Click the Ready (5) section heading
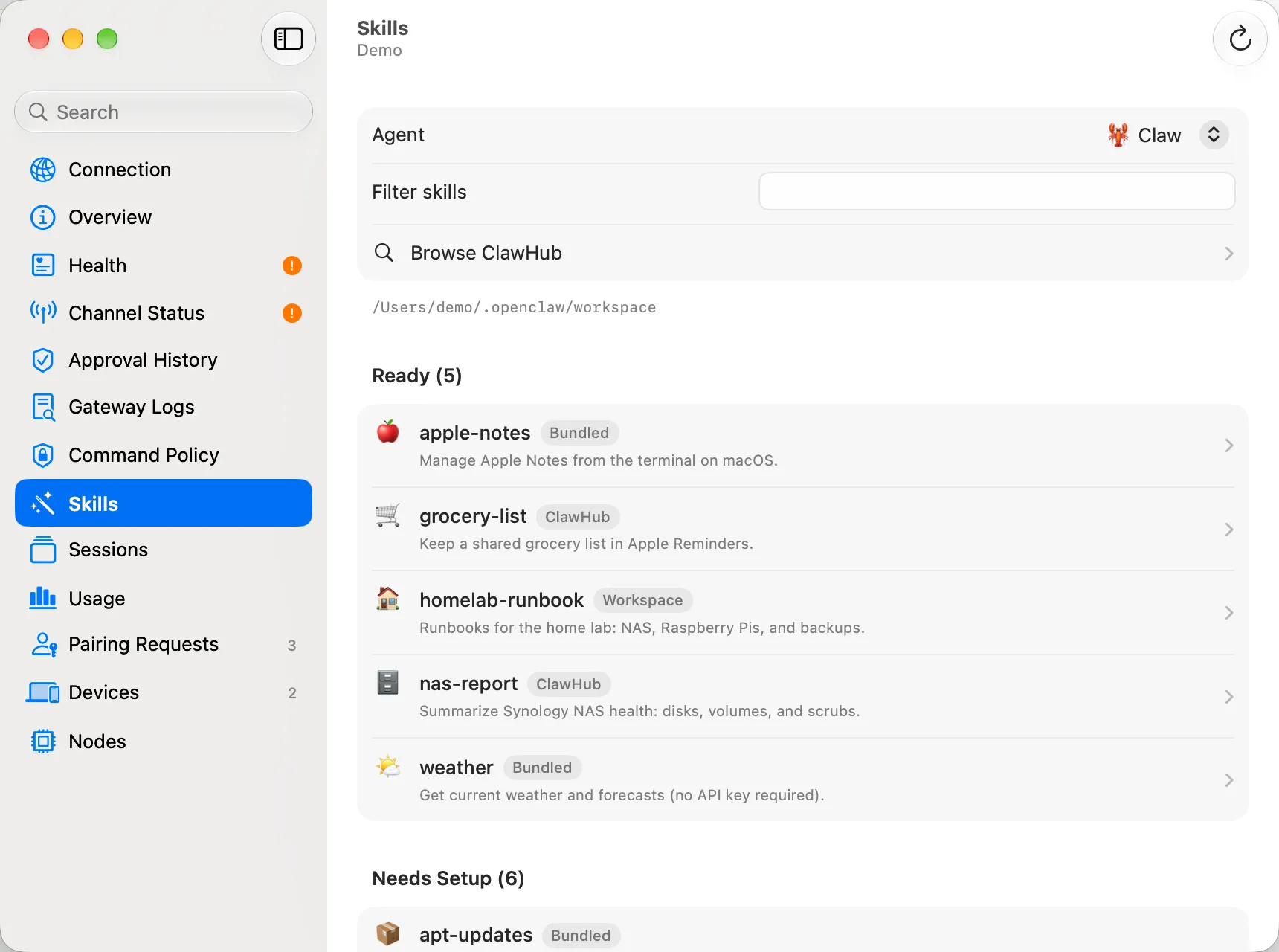Screen dimensions: 1279x952 [x=417, y=376]
